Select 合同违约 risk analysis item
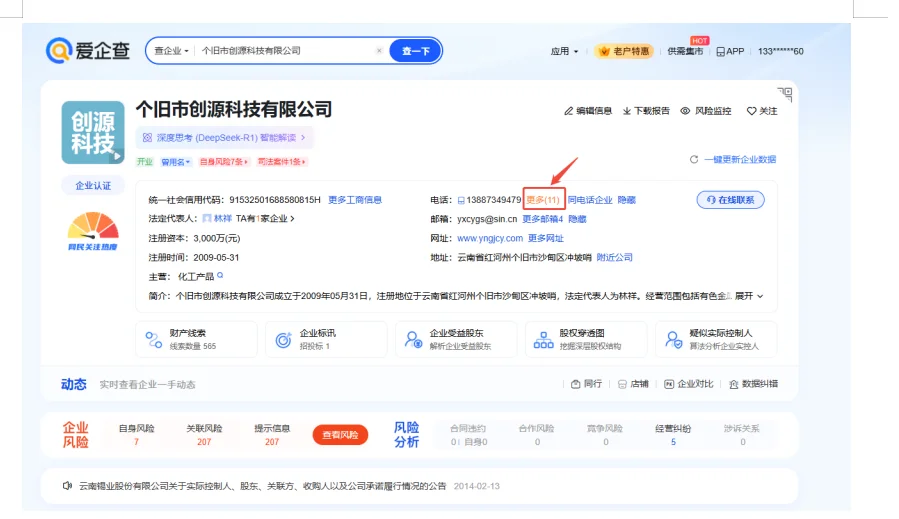The height and width of the screenshot is (519, 899). click(x=468, y=435)
